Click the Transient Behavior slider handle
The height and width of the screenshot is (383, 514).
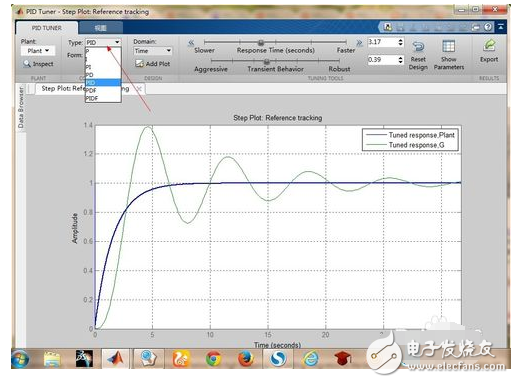pos(267,61)
